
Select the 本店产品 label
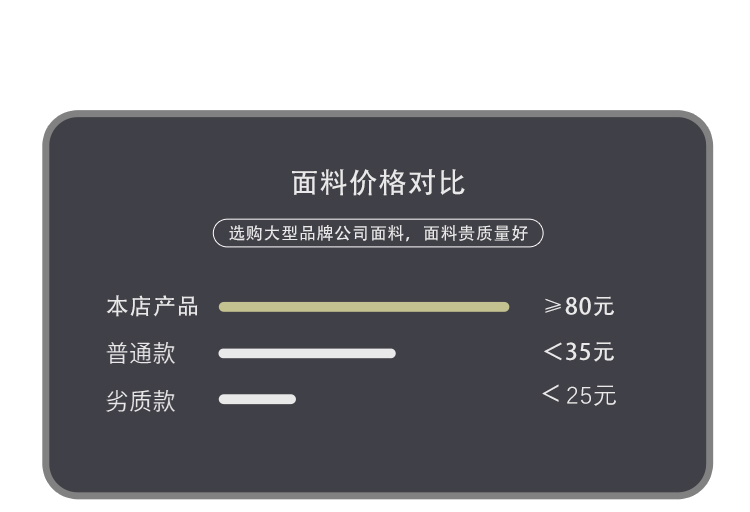pyautogui.click(x=152, y=307)
